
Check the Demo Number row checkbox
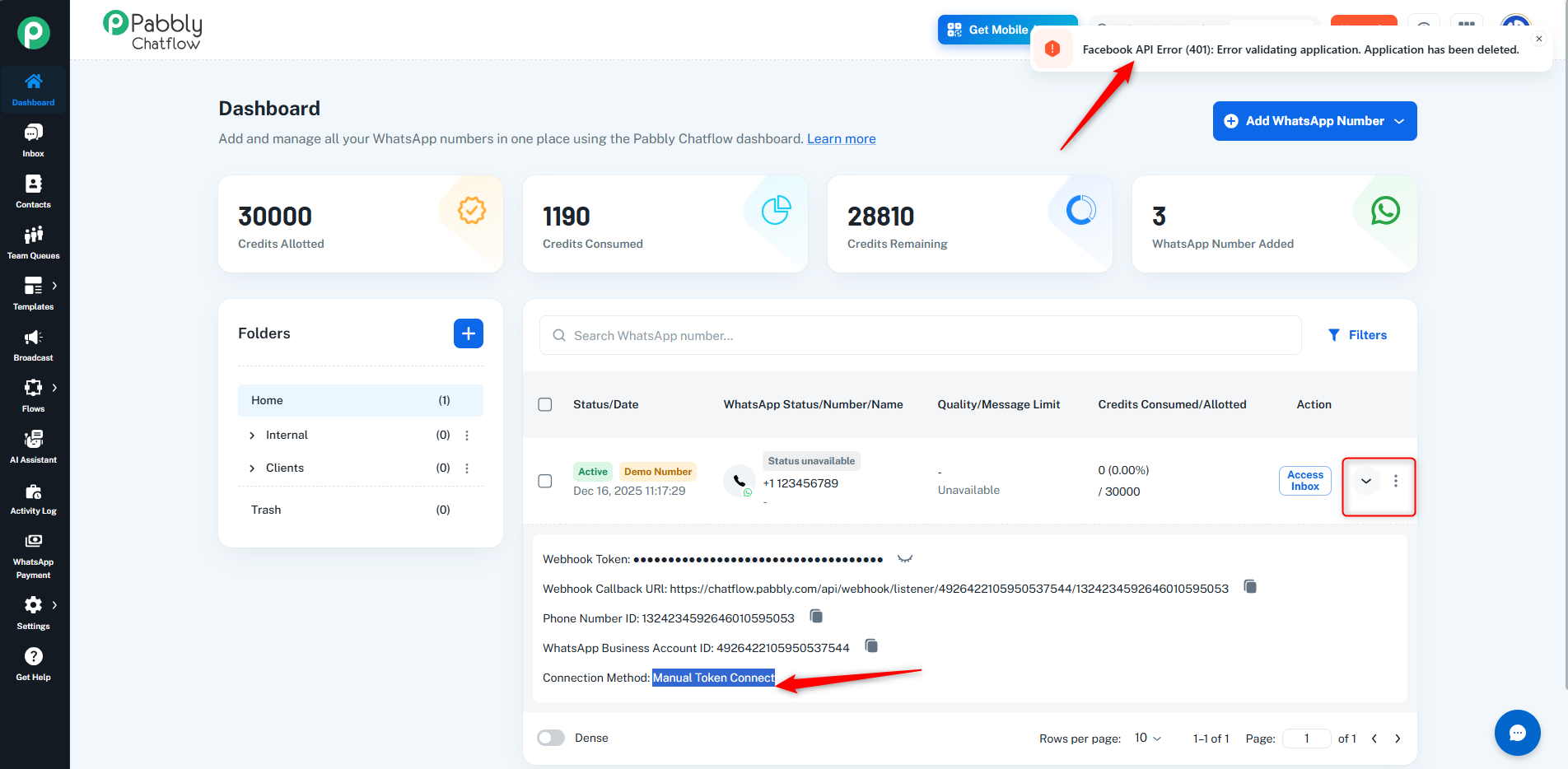click(545, 481)
